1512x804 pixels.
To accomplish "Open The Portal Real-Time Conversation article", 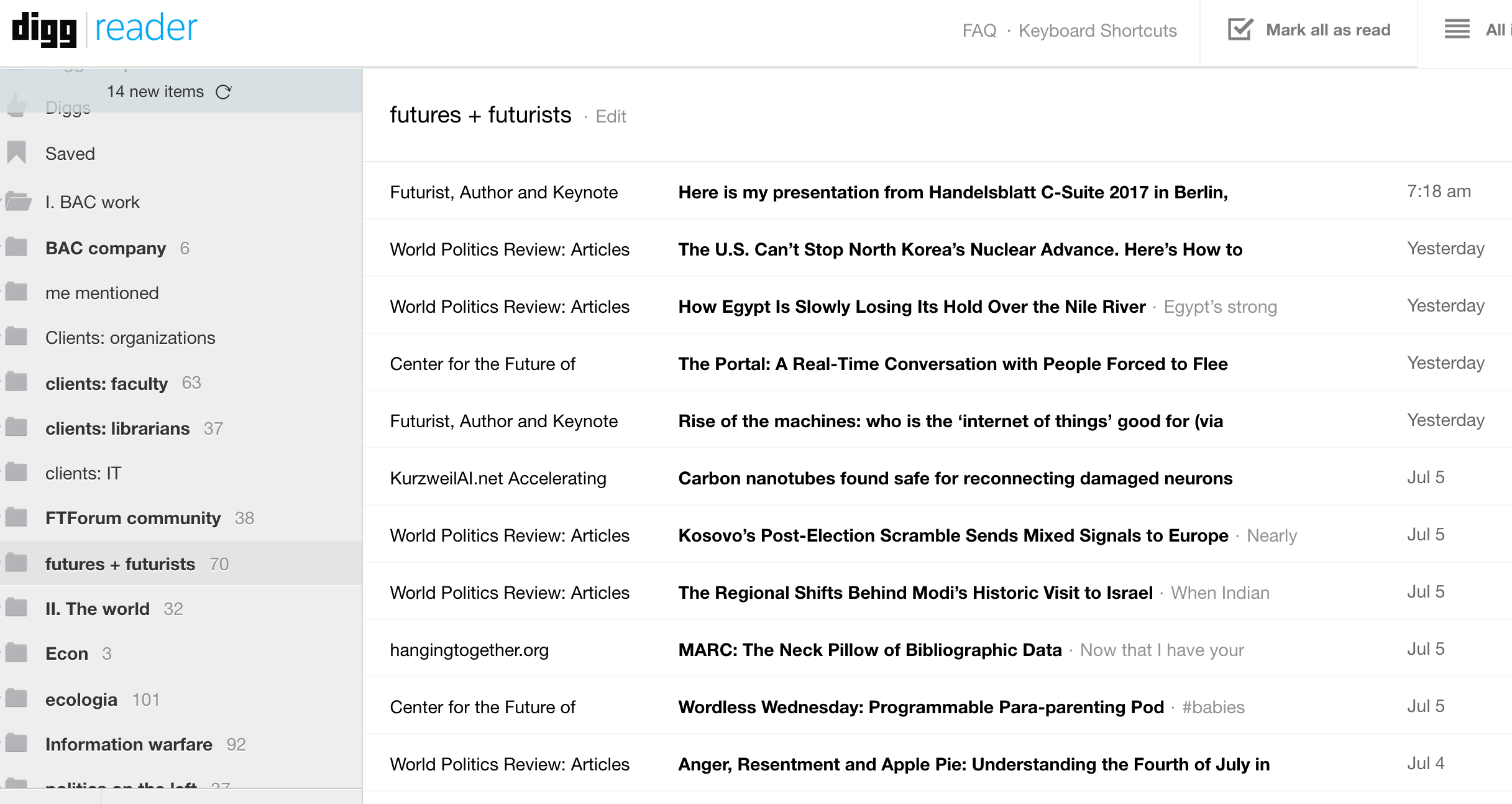I will (x=953, y=364).
